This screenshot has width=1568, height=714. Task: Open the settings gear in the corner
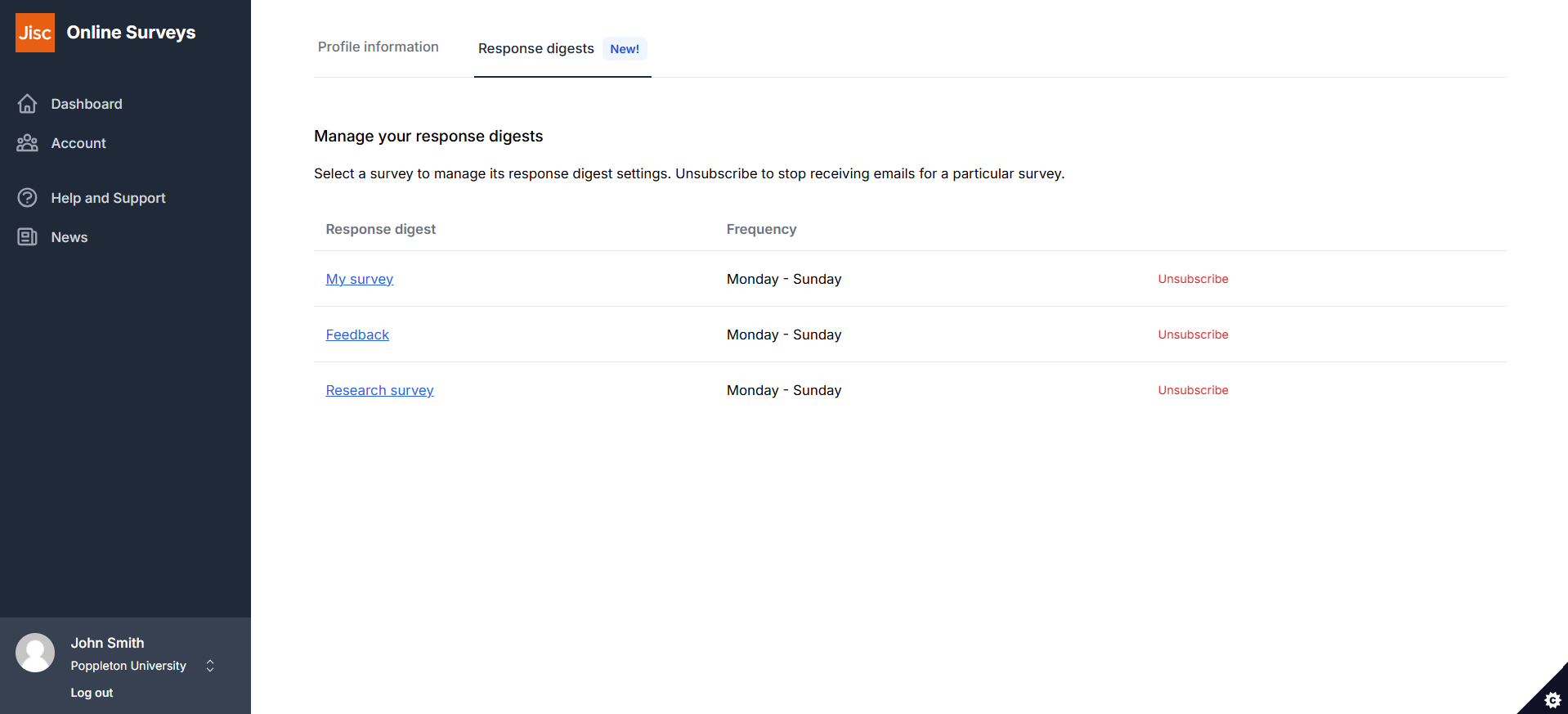(1552, 699)
